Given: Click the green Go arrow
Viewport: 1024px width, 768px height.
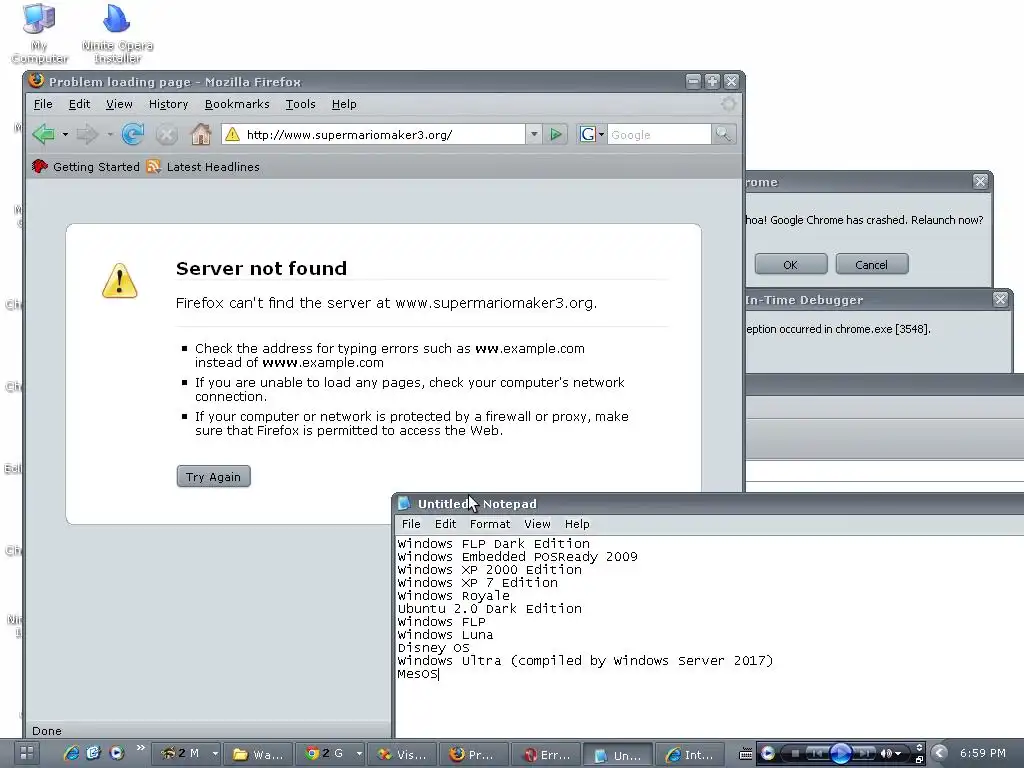Looking at the screenshot, I should point(556,135).
